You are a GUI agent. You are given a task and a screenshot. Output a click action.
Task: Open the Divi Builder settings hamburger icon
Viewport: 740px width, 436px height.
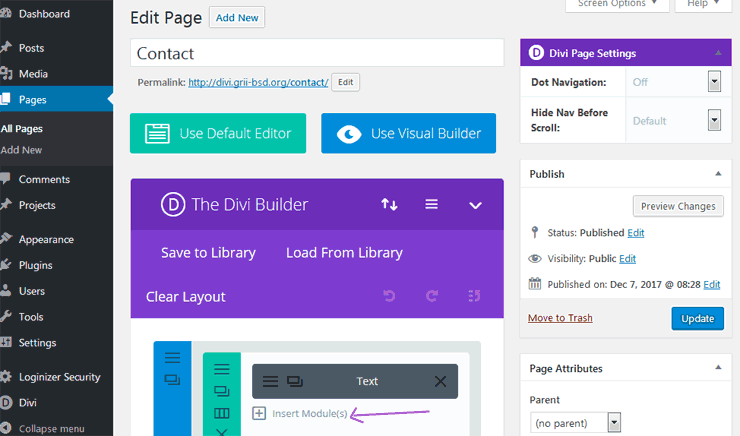[431, 204]
